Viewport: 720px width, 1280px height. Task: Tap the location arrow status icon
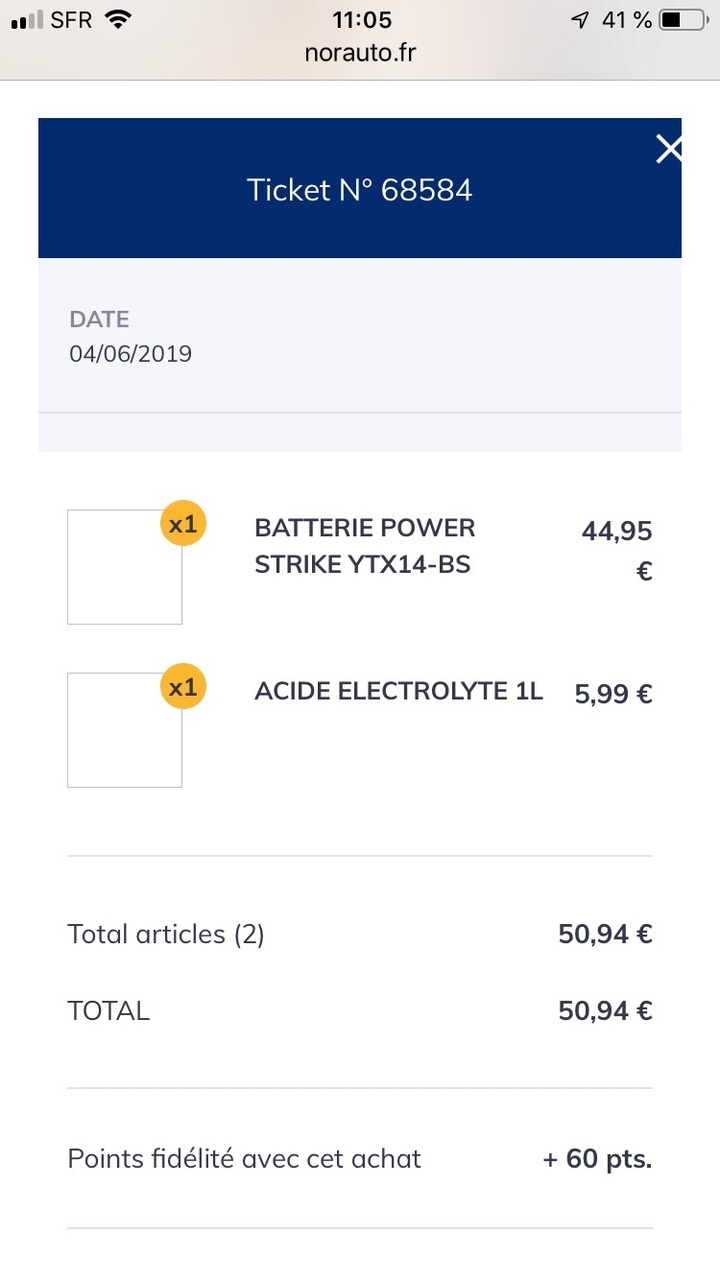[580, 20]
